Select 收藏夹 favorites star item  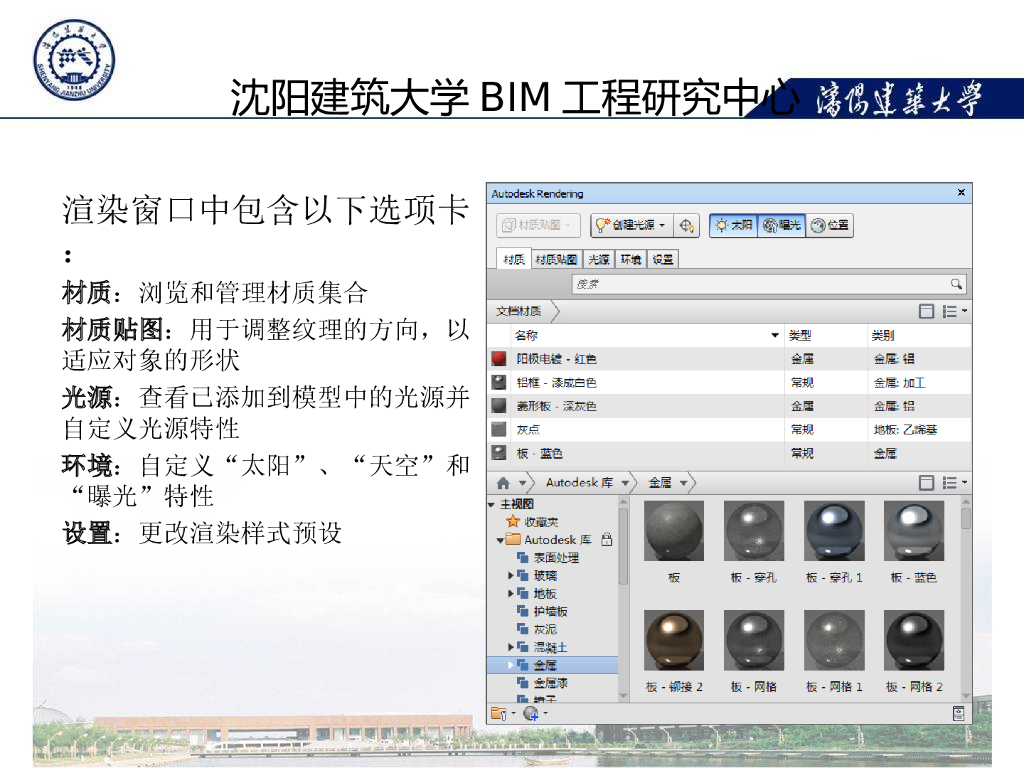[x=532, y=522]
